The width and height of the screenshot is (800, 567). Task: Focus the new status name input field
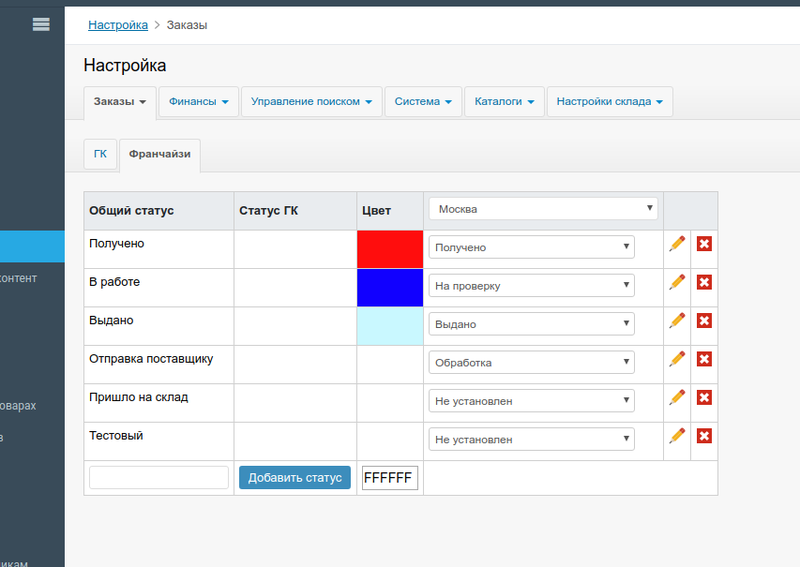[159, 478]
